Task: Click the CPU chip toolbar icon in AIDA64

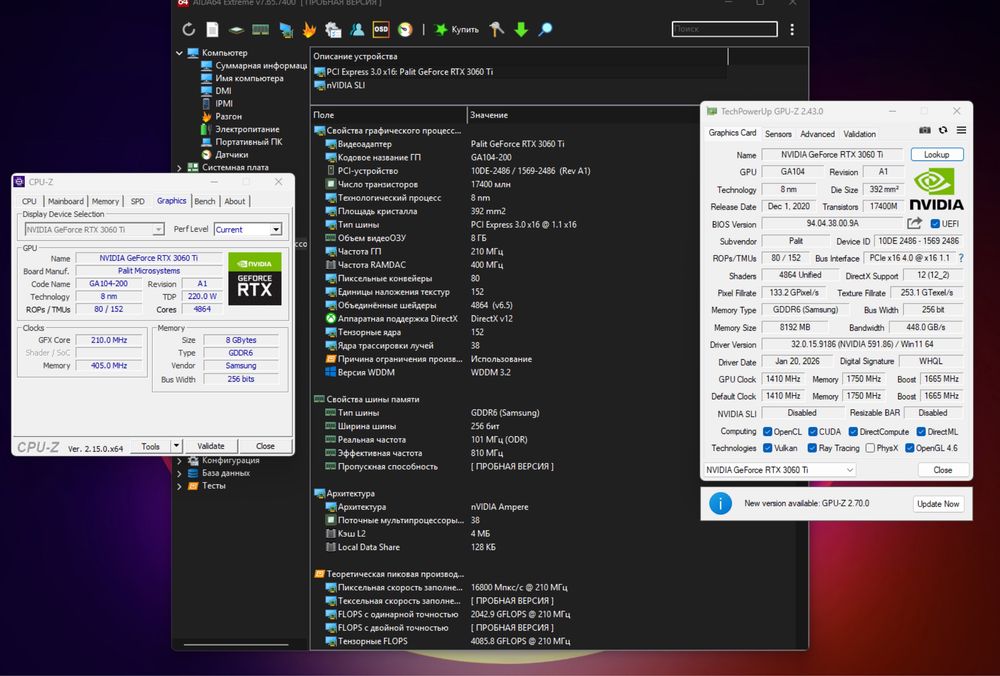Action: coord(237,29)
